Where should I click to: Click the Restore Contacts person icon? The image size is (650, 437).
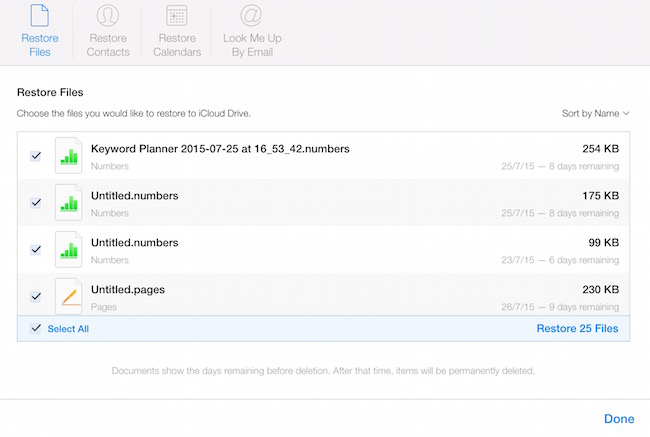coord(106,16)
